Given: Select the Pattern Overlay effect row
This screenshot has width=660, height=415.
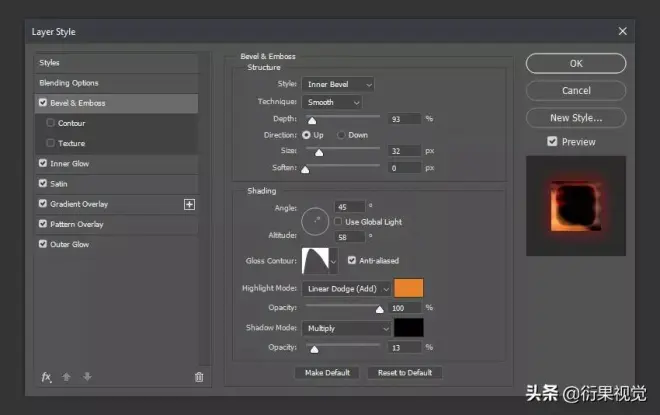Looking at the screenshot, I should pos(116,224).
